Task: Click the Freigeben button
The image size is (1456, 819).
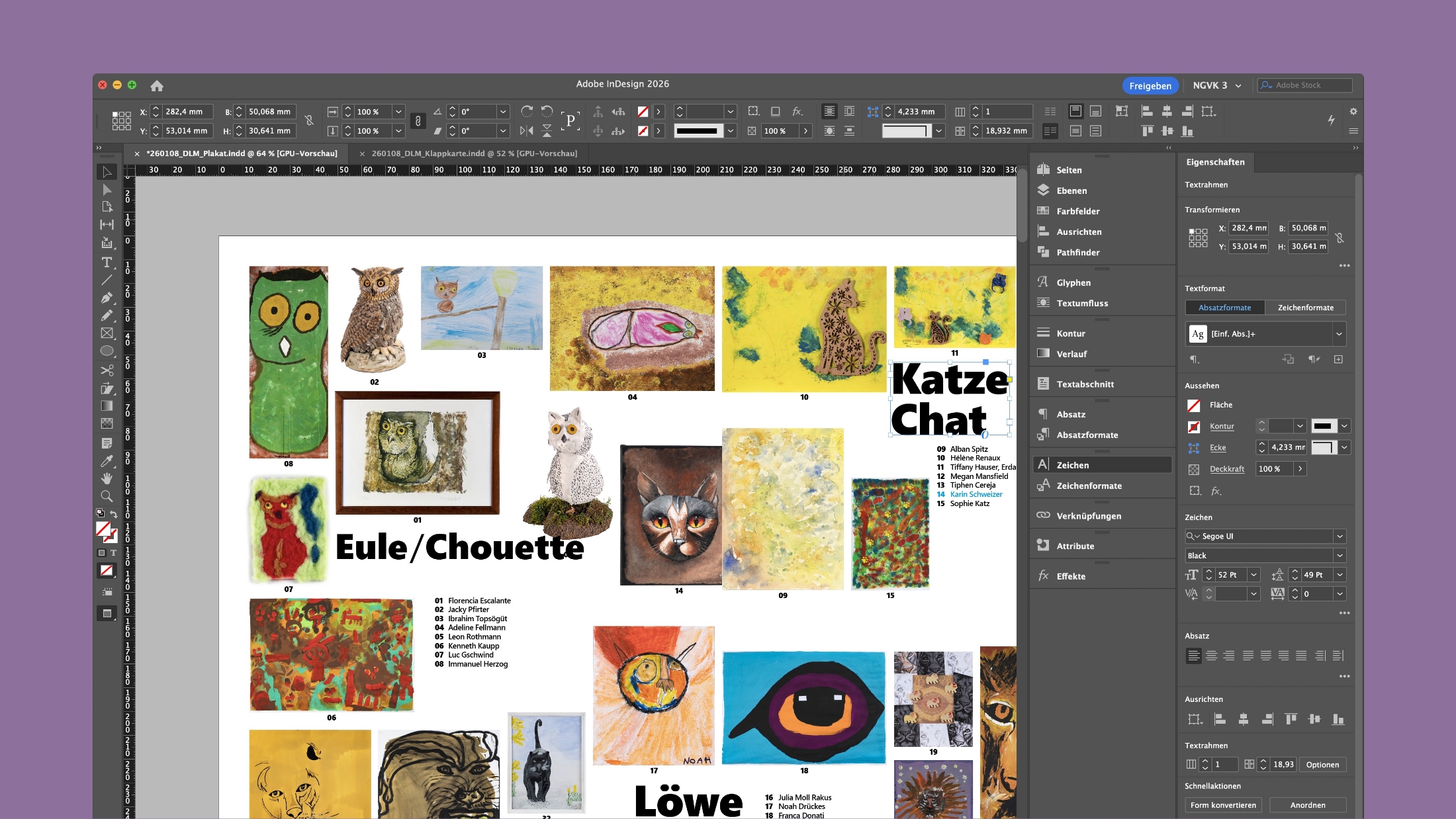Action: [x=1150, y=85]
